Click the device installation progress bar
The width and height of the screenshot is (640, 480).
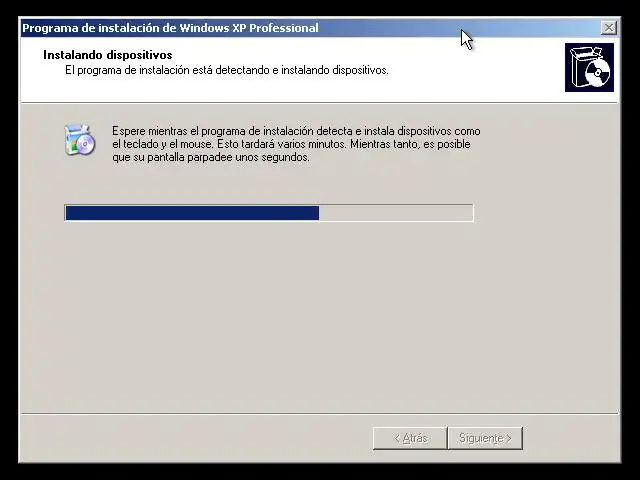(x=269, y=213)
